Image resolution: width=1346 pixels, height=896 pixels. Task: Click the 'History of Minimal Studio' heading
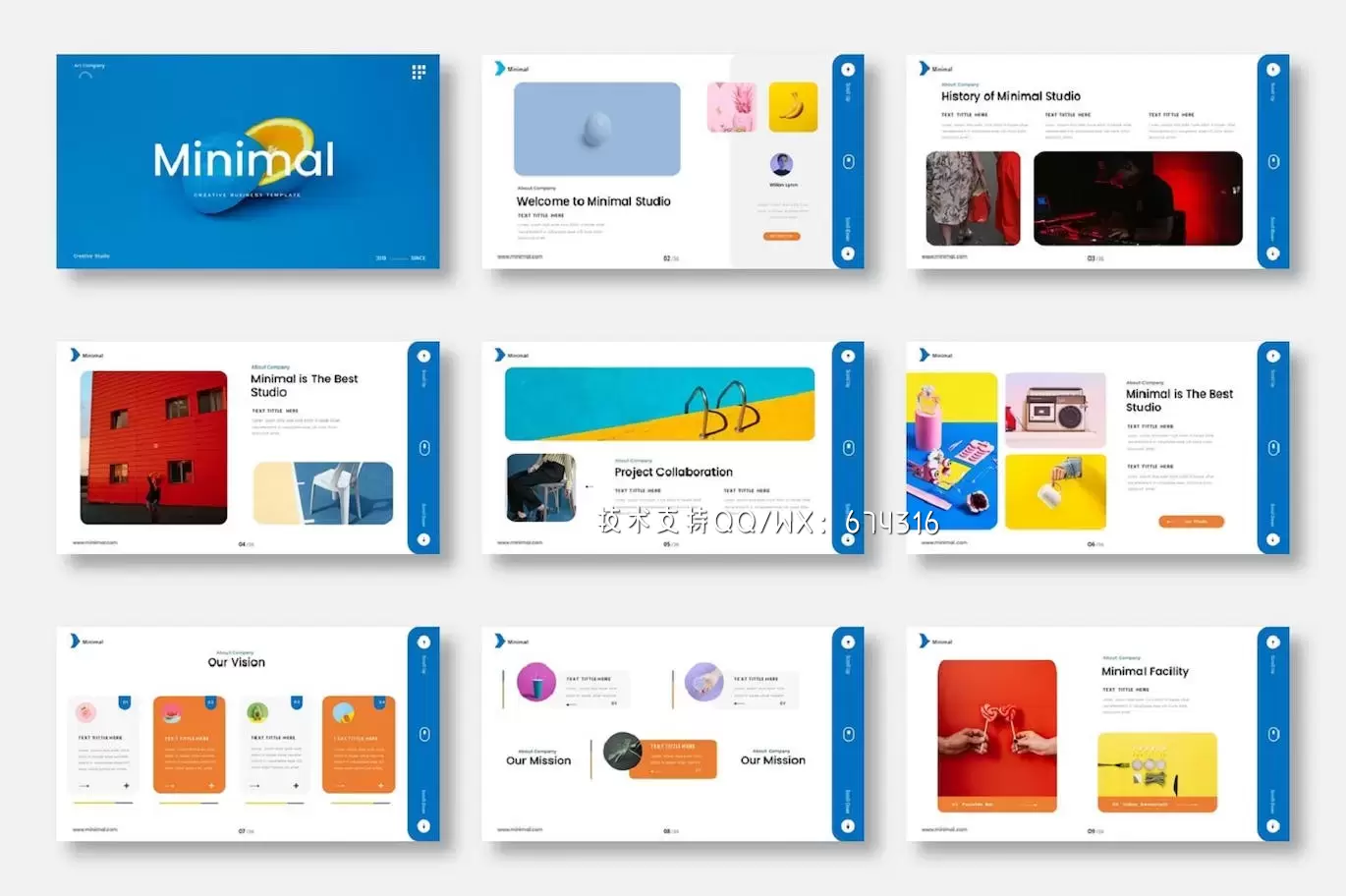(1011, 96)
